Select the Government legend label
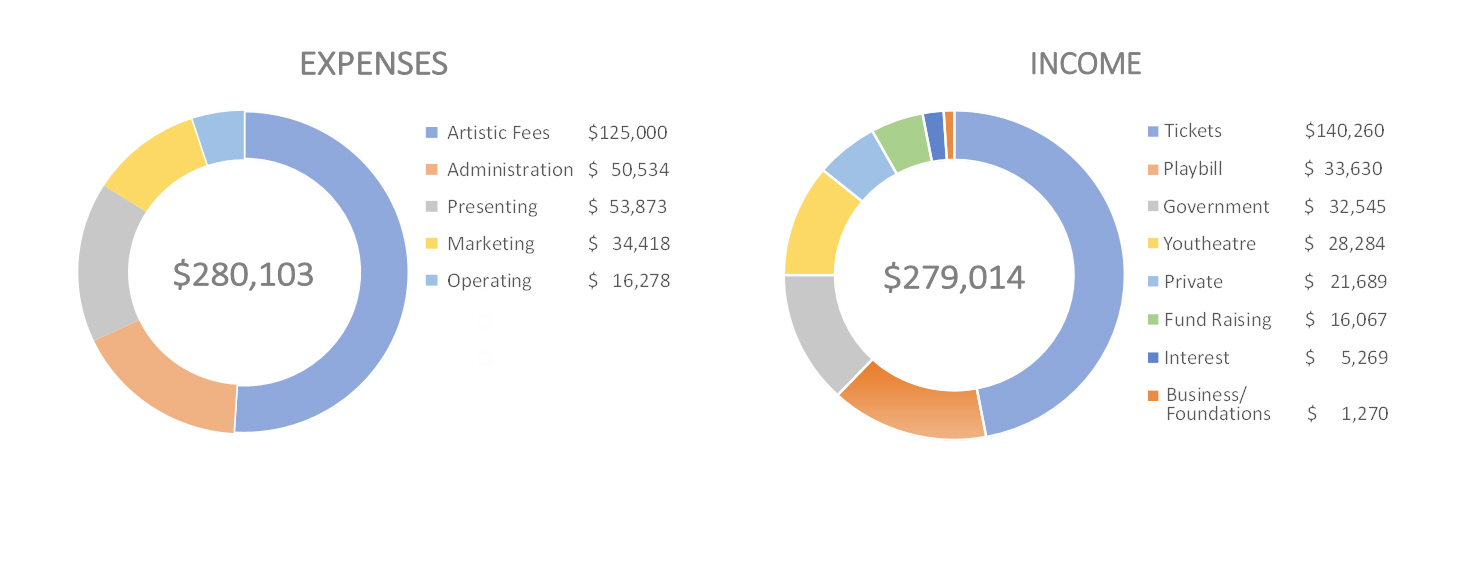 point(1216,207)
